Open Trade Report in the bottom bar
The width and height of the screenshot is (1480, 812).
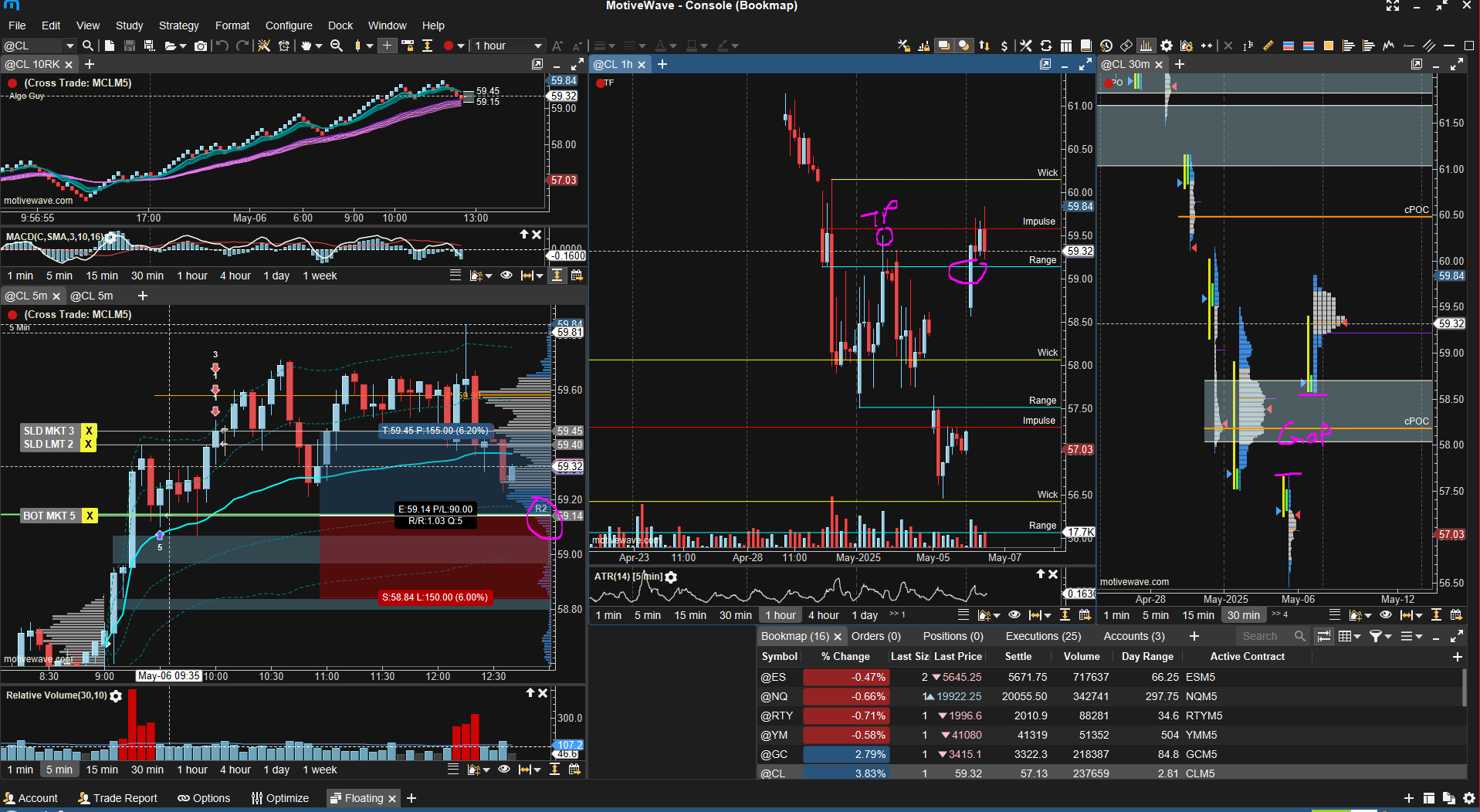pos(117,798)
